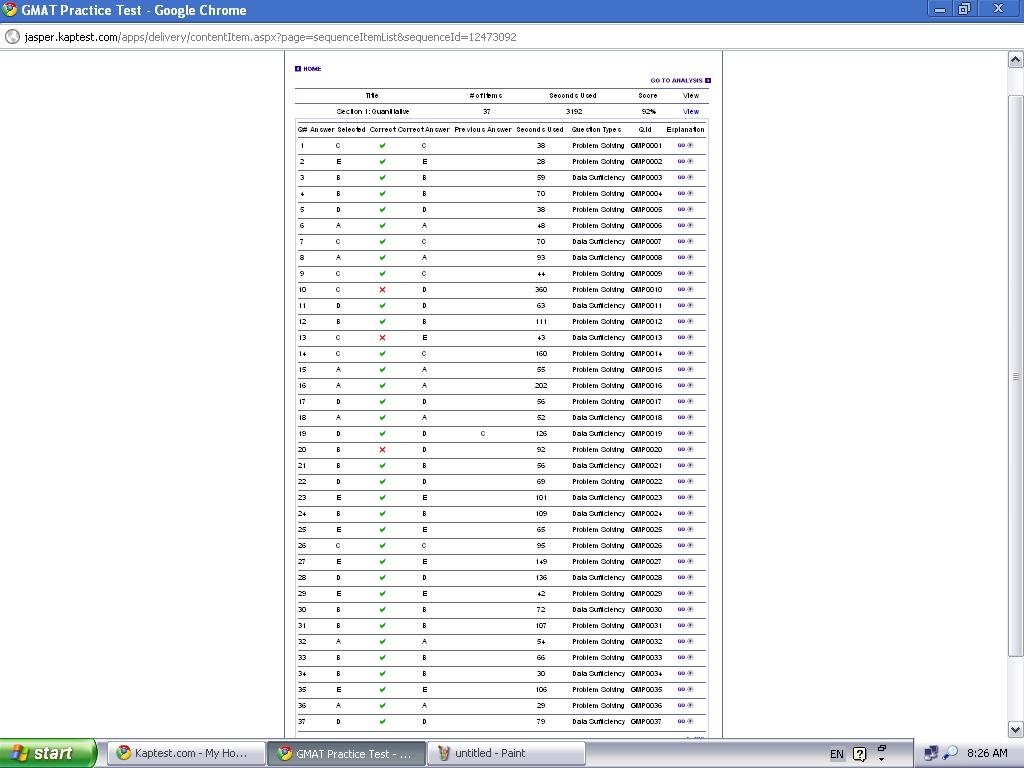
Task: Click the language bar help icon
Action: pos(859,754)
